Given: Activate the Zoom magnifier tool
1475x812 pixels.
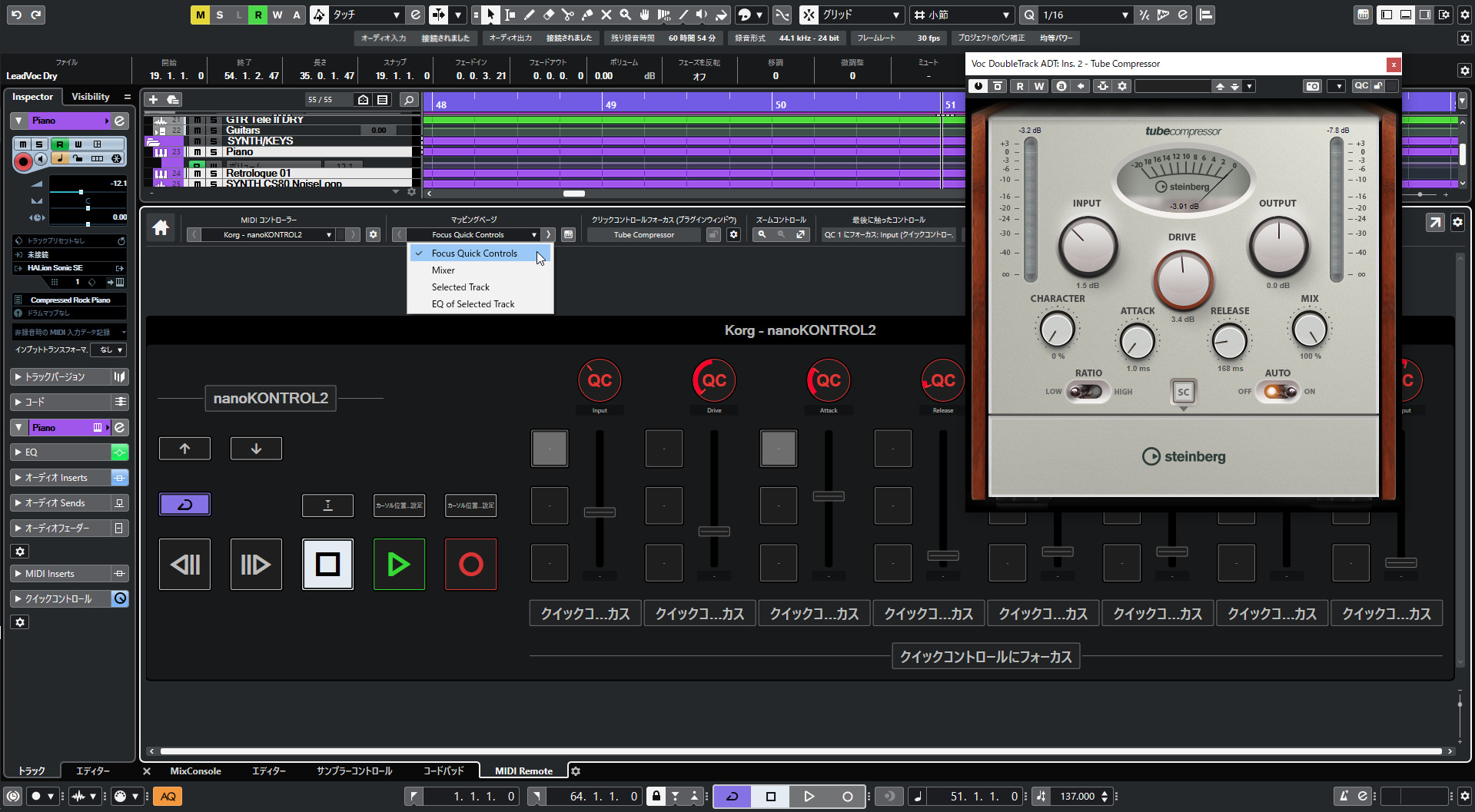Looking at the screenshot, I should [626, 15].
